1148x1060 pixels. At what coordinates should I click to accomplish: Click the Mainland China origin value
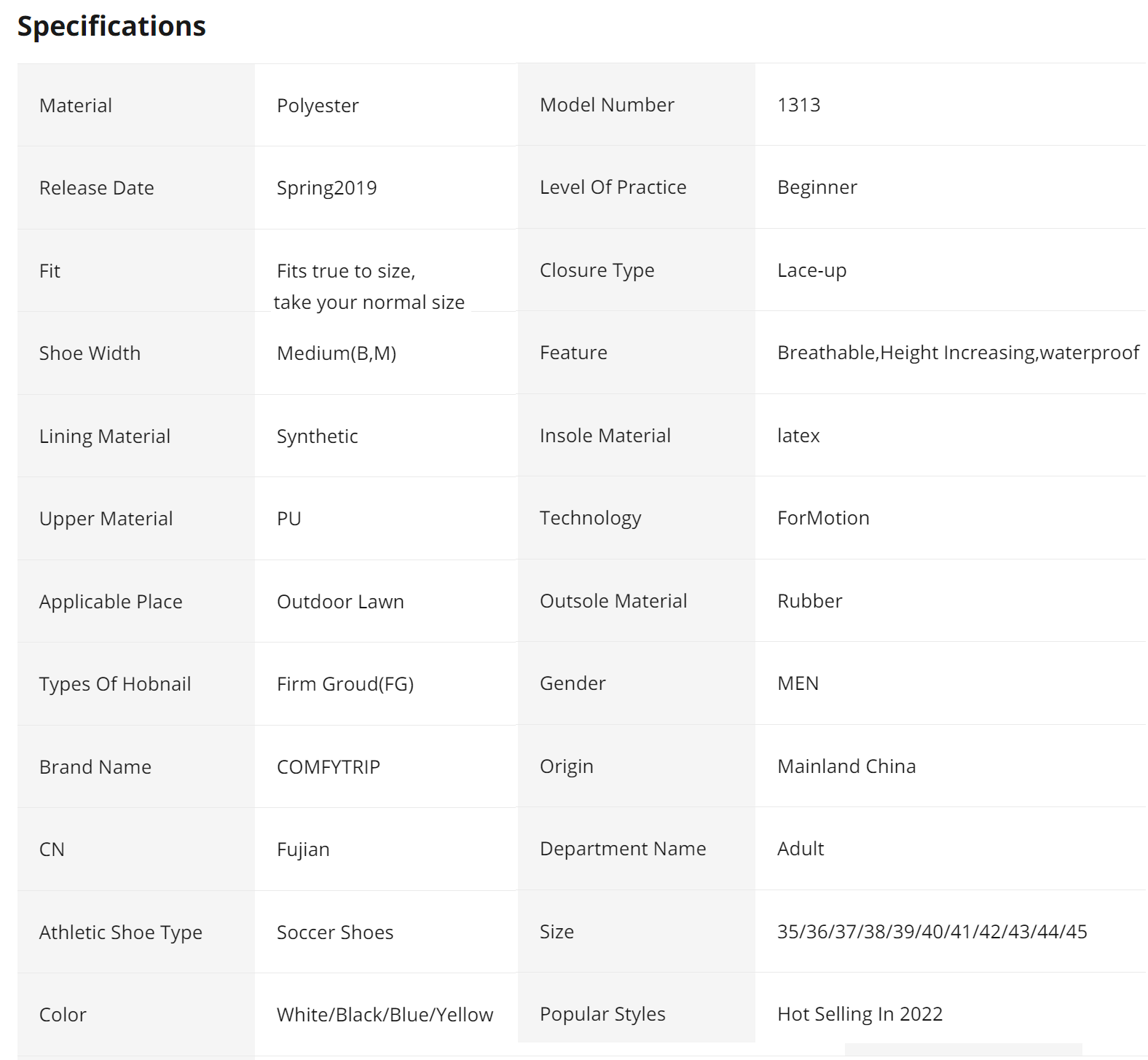point(846,766)
